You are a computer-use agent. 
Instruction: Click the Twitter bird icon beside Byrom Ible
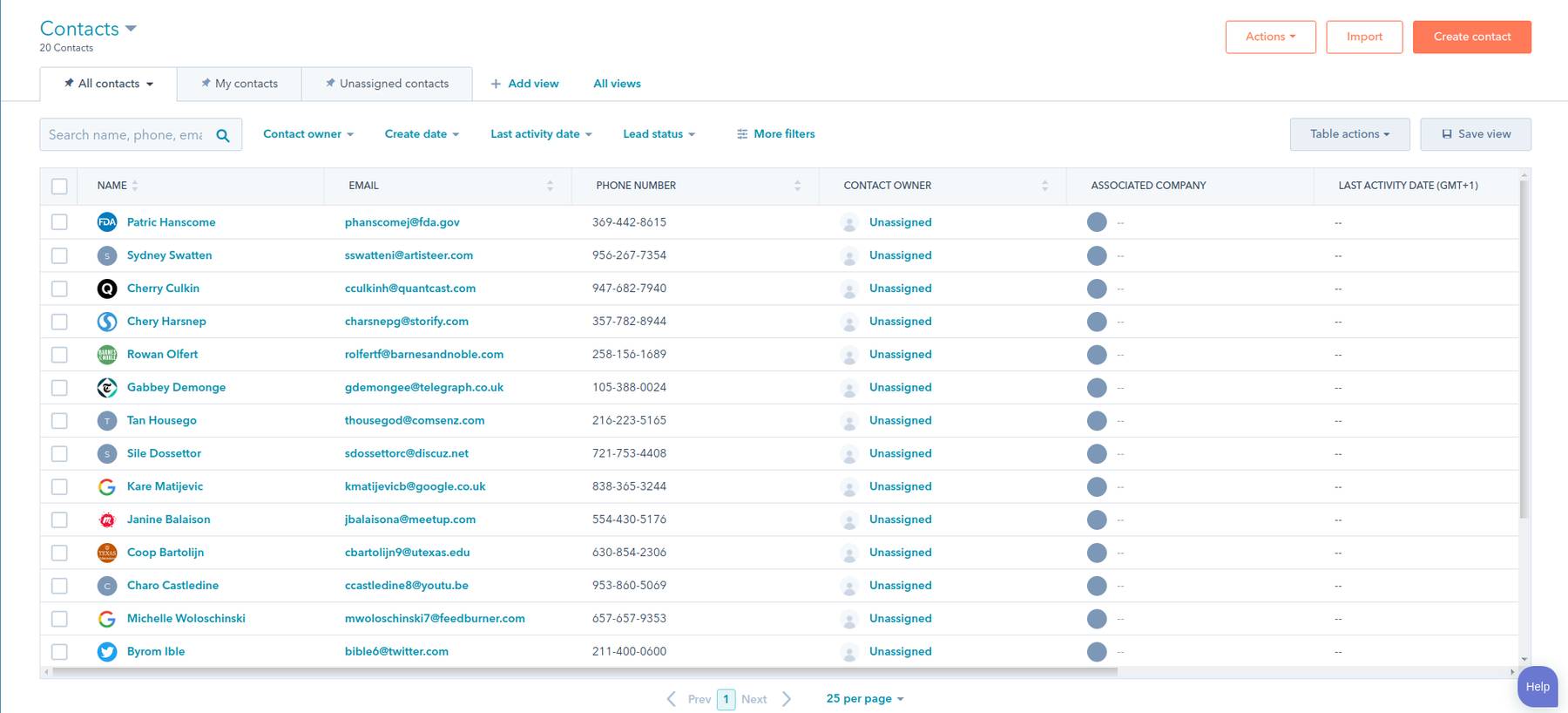(x=107, y=652)
